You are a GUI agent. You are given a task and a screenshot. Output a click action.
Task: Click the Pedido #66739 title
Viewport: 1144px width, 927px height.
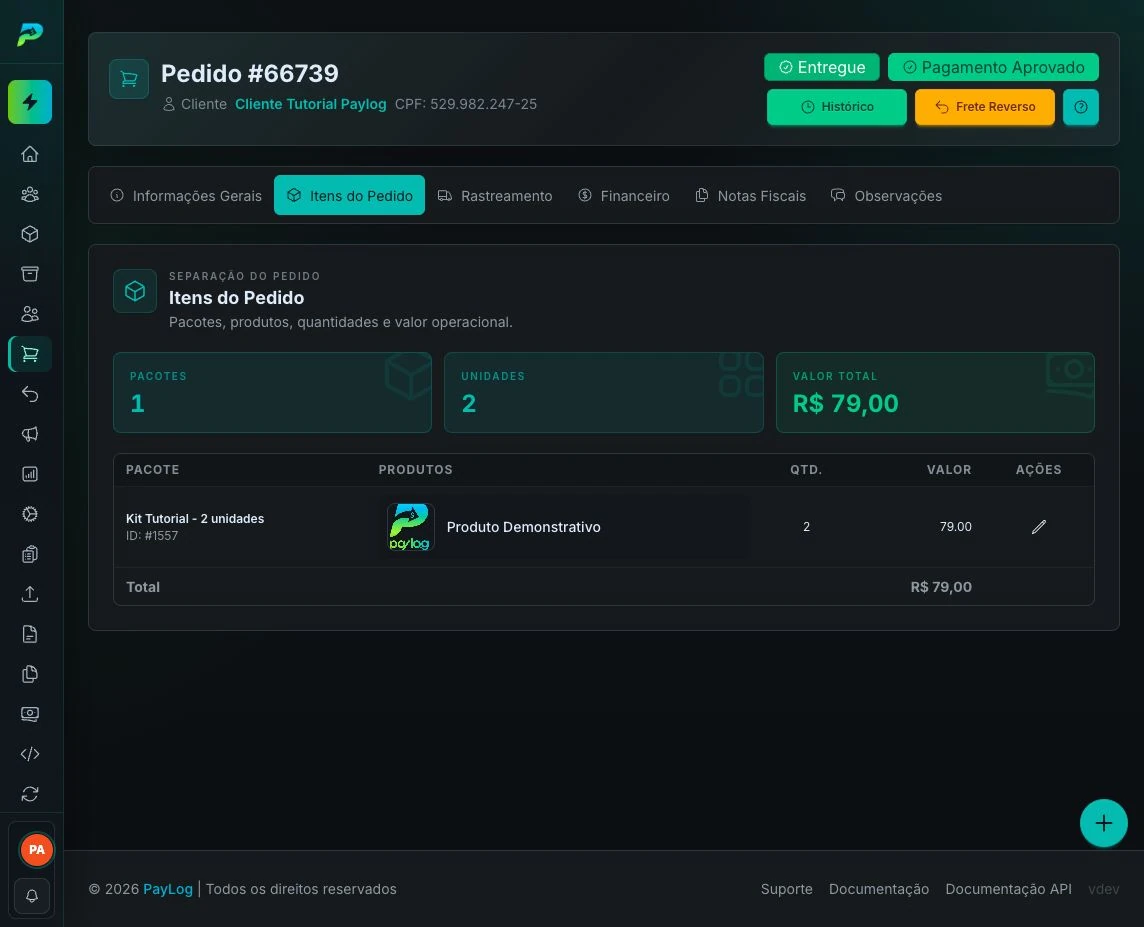250,74
